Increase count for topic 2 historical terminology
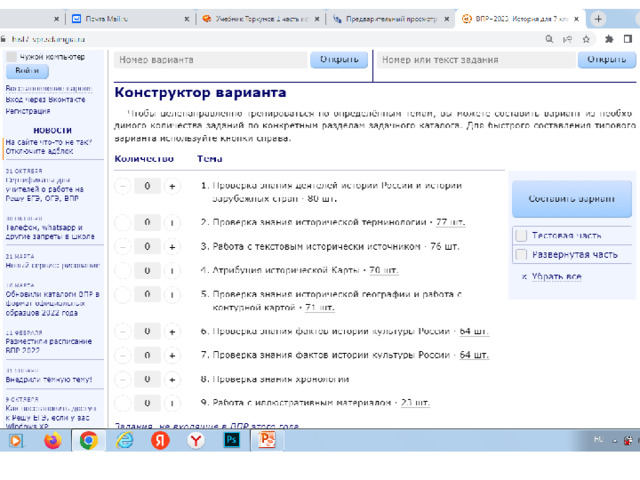This screenshot has width=640, height=480. [172, 223]
